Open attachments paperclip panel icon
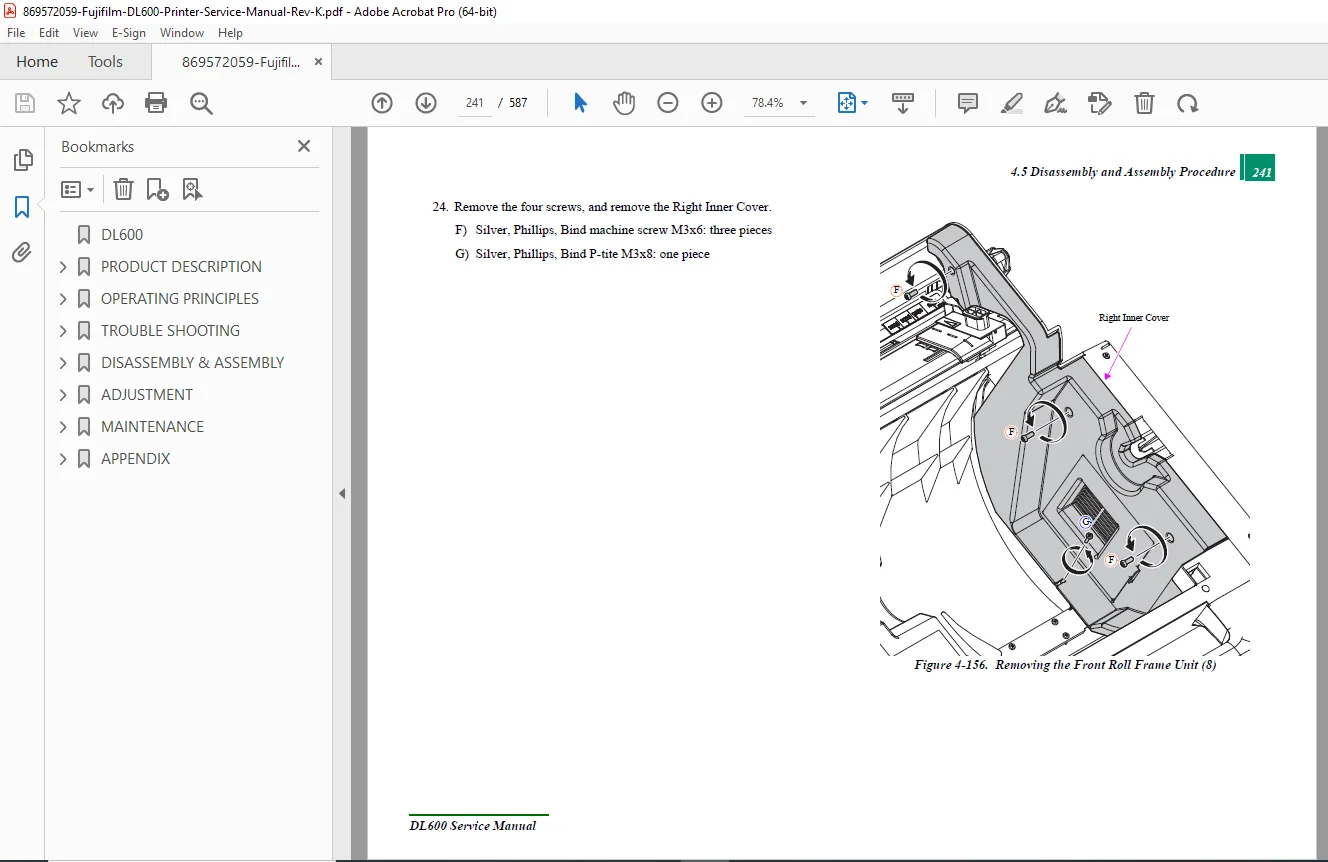The height and width of the screenshot is (862, 1328). tap(22, 253)
